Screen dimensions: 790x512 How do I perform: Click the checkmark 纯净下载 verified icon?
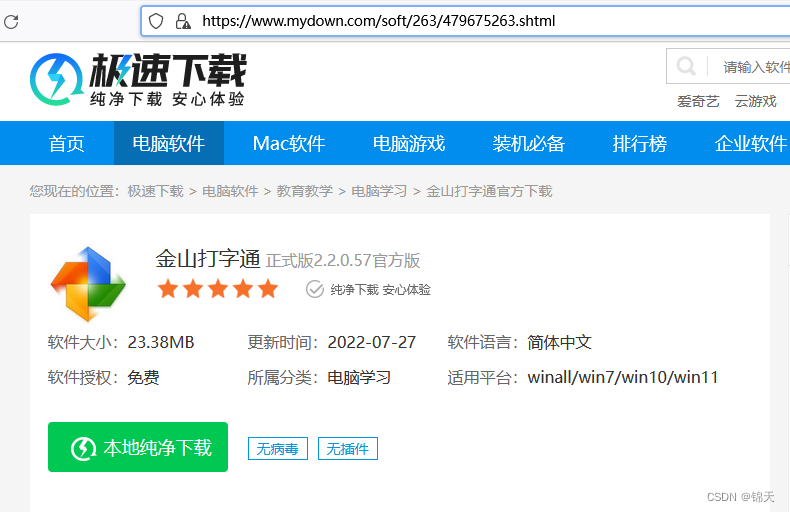[x=315, y=289]
